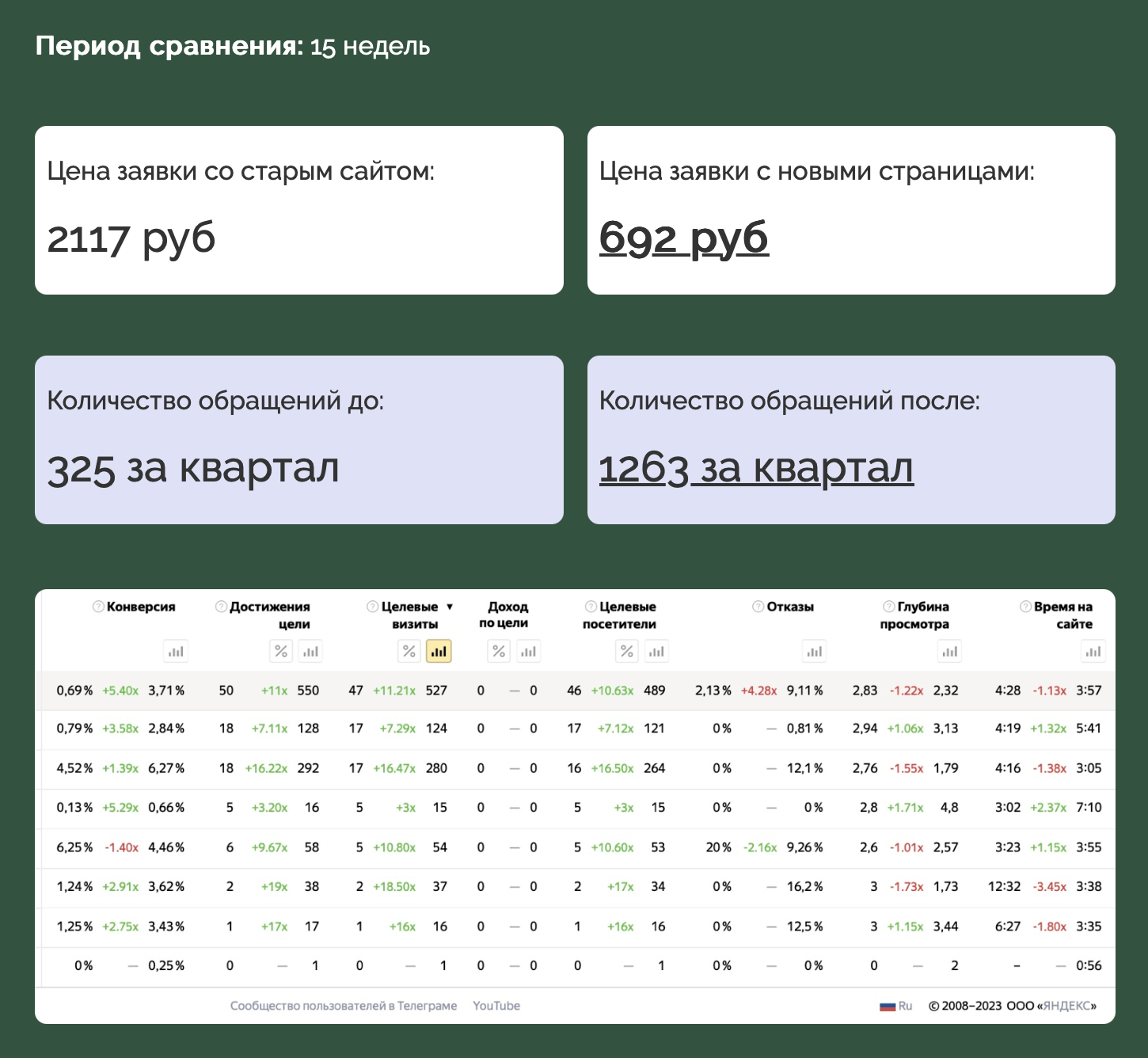
Task: Switch Целевые визиты to percent view
Action: pyautogui.click(x=409, y=652)
